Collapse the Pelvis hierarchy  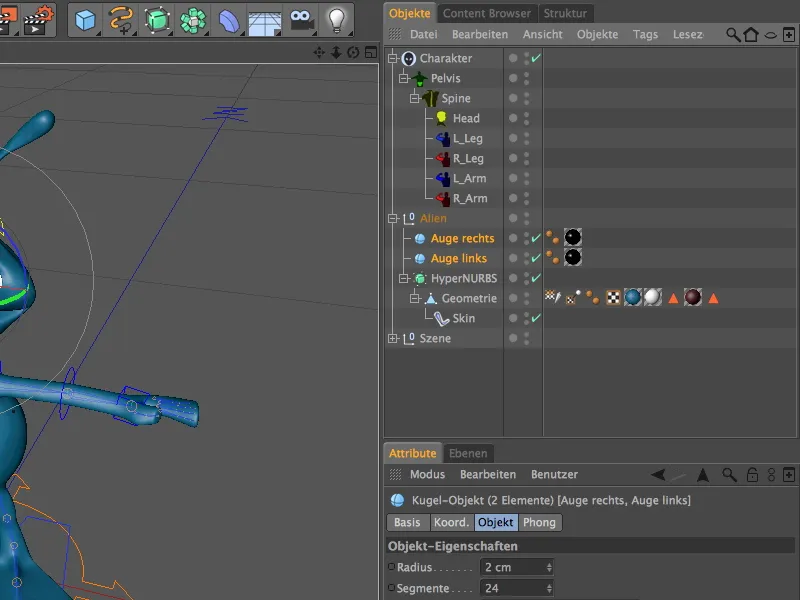[x=404, y=78]
